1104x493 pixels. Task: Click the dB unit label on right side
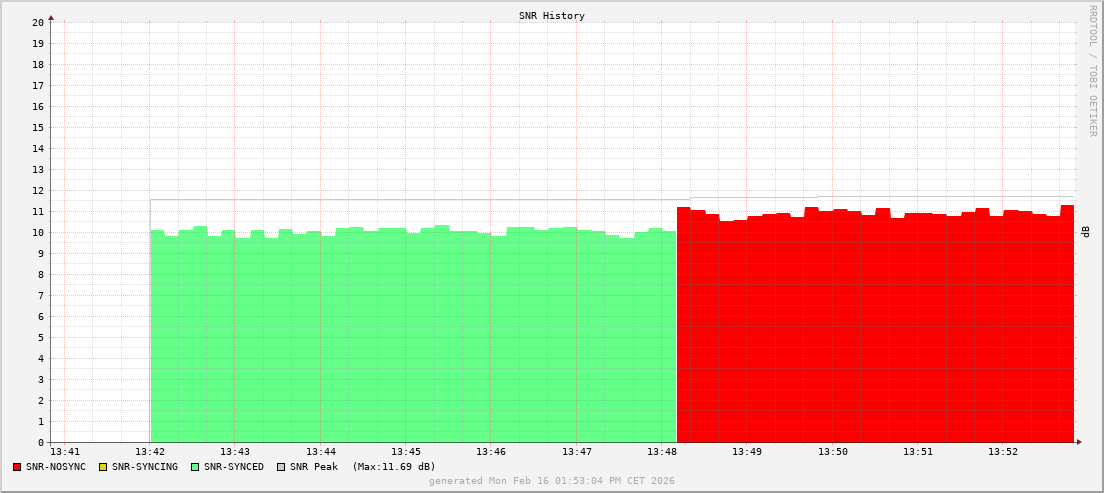click(1086, 231)
